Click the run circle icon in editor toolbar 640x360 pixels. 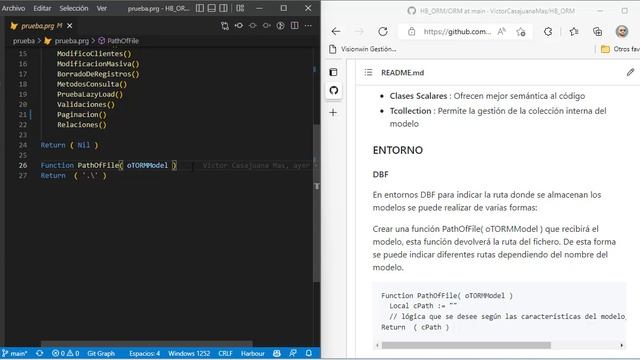[x=280, y=26]
